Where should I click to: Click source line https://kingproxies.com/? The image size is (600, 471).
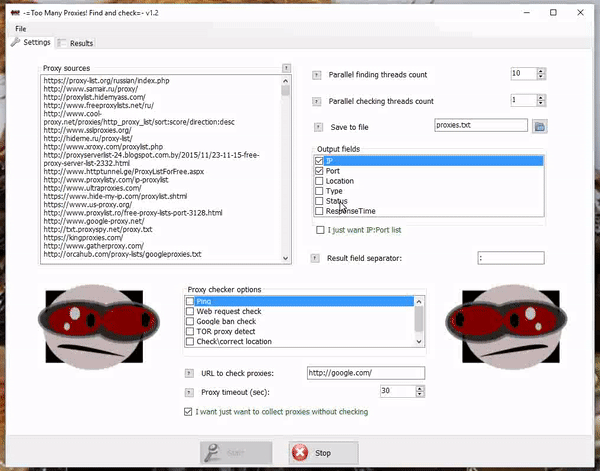point(83,238)
